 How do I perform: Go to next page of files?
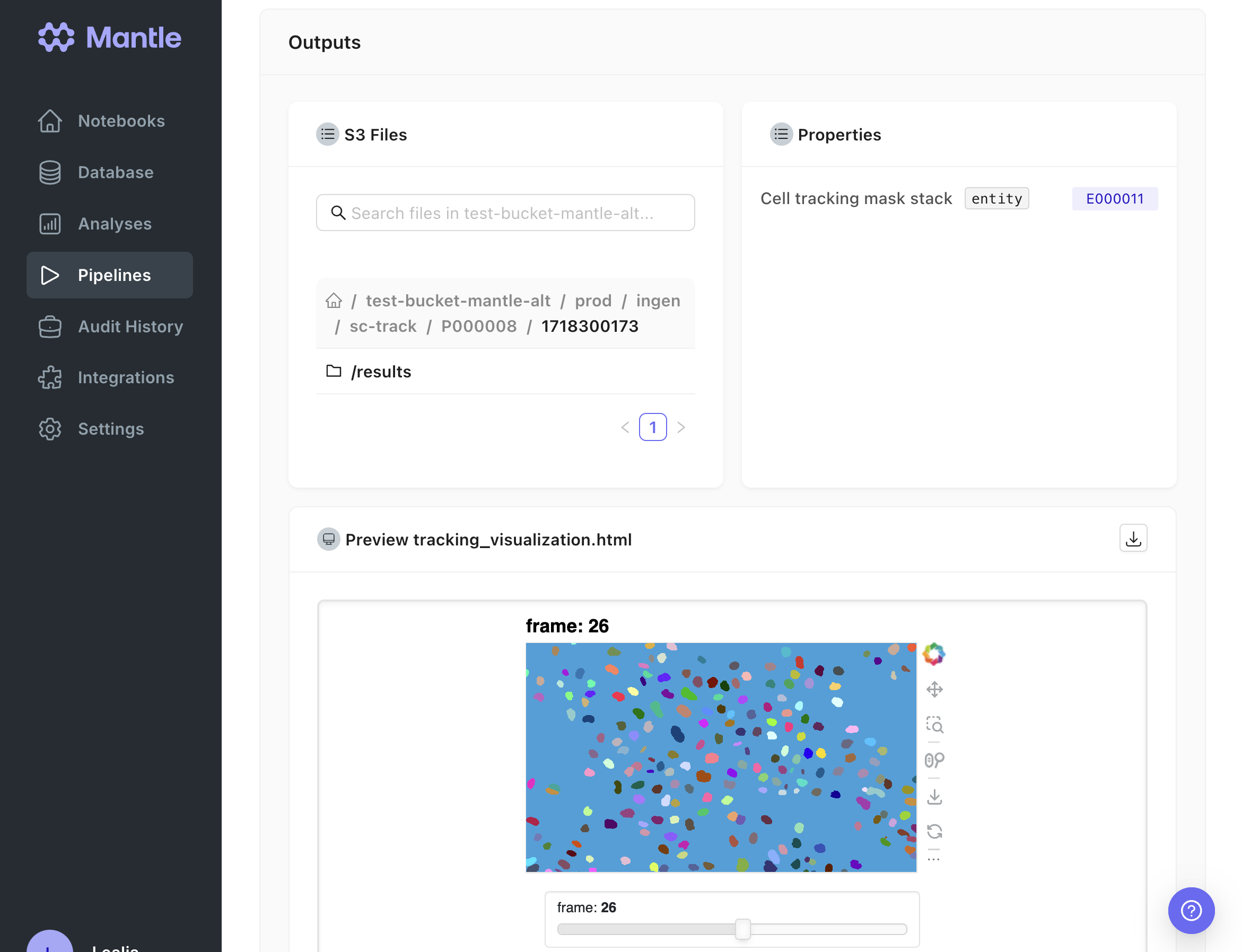681,427
